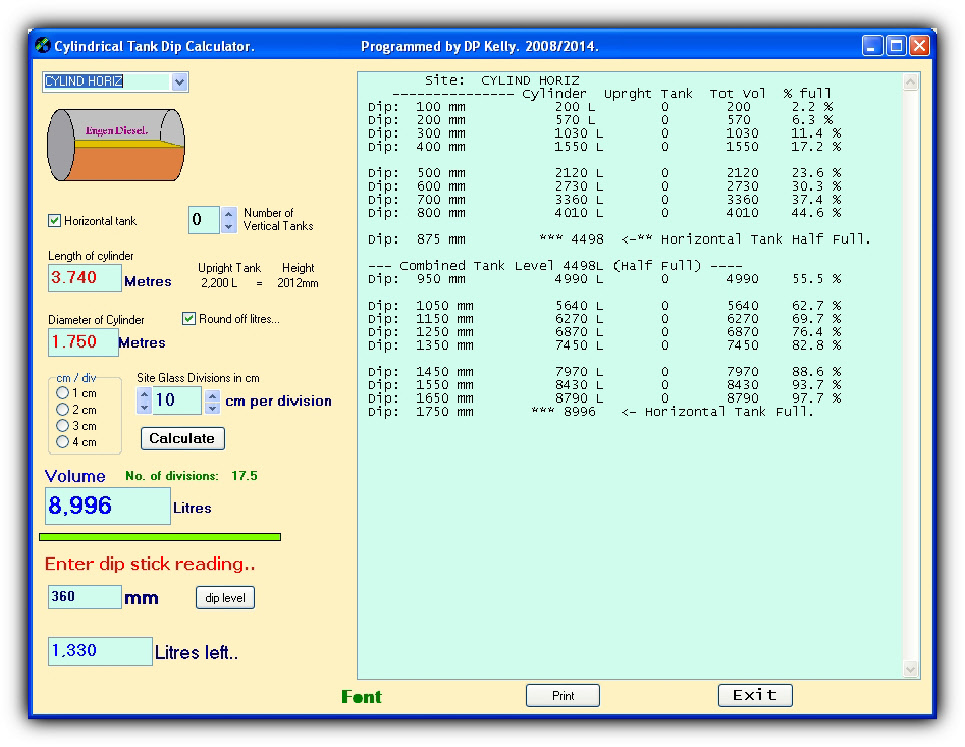Click the scrollbar of the results panel
The image size is (965, 747).
click(910, 375)
